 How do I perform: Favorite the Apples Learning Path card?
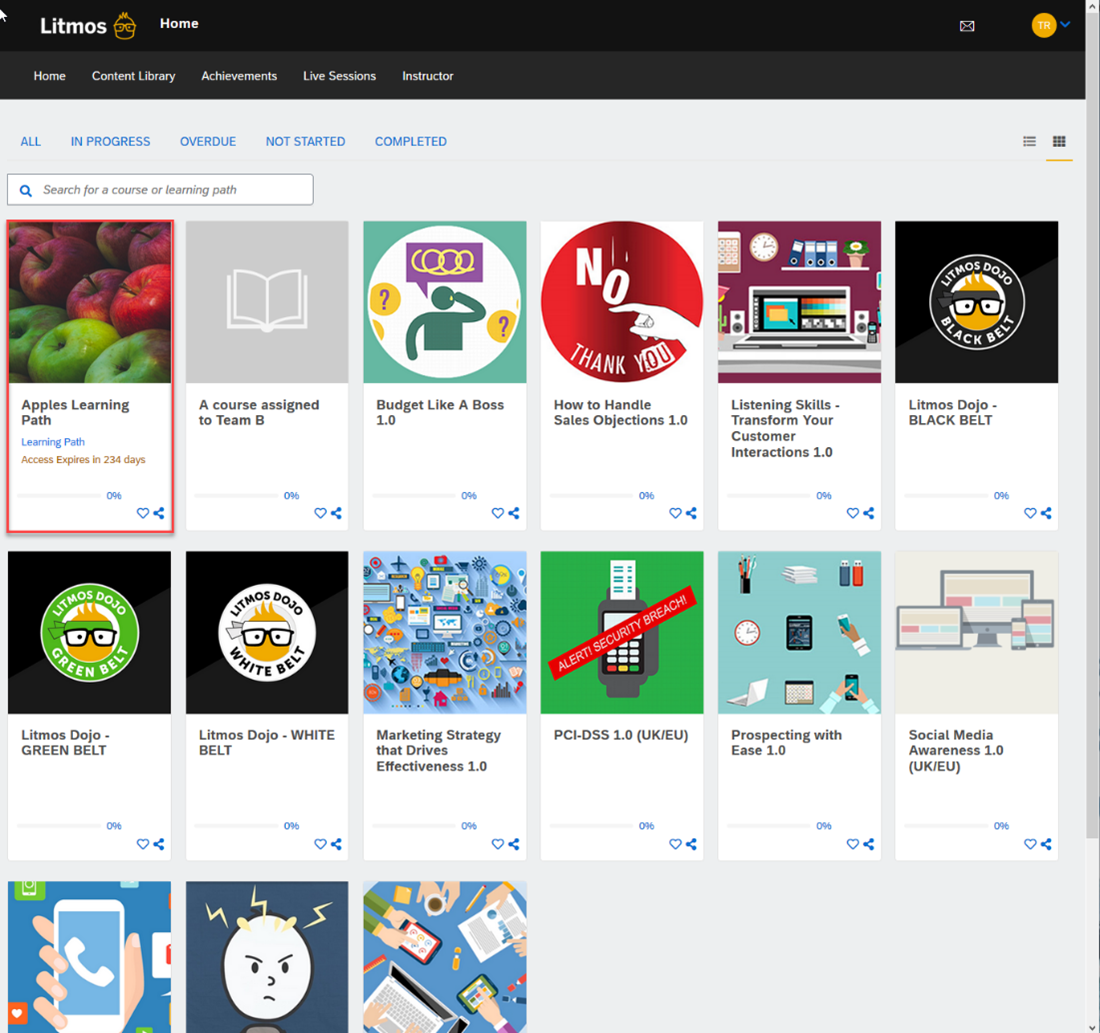(142, 513)
